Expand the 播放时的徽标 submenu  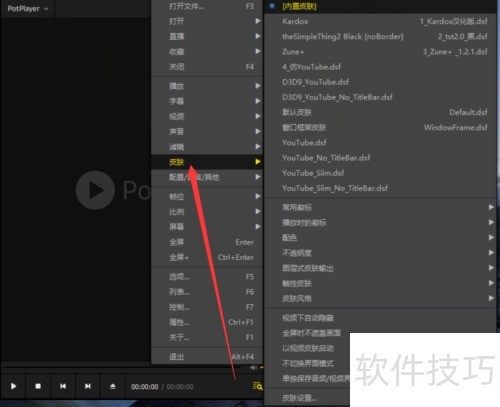point(380,222)
